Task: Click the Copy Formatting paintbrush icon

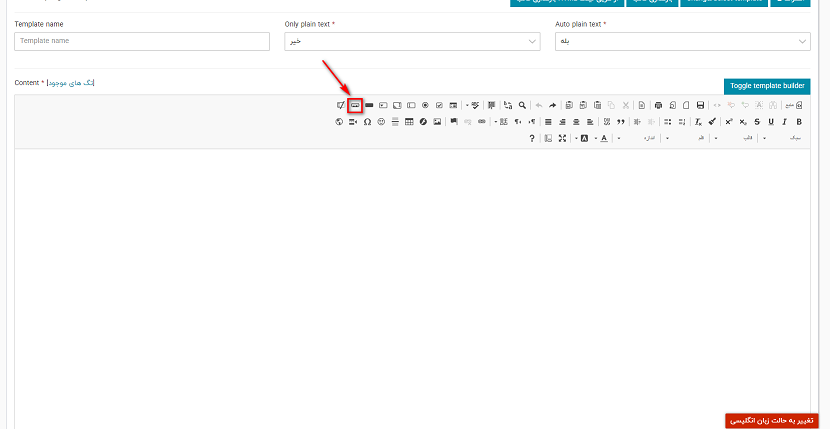Action: tap(712, 122)
